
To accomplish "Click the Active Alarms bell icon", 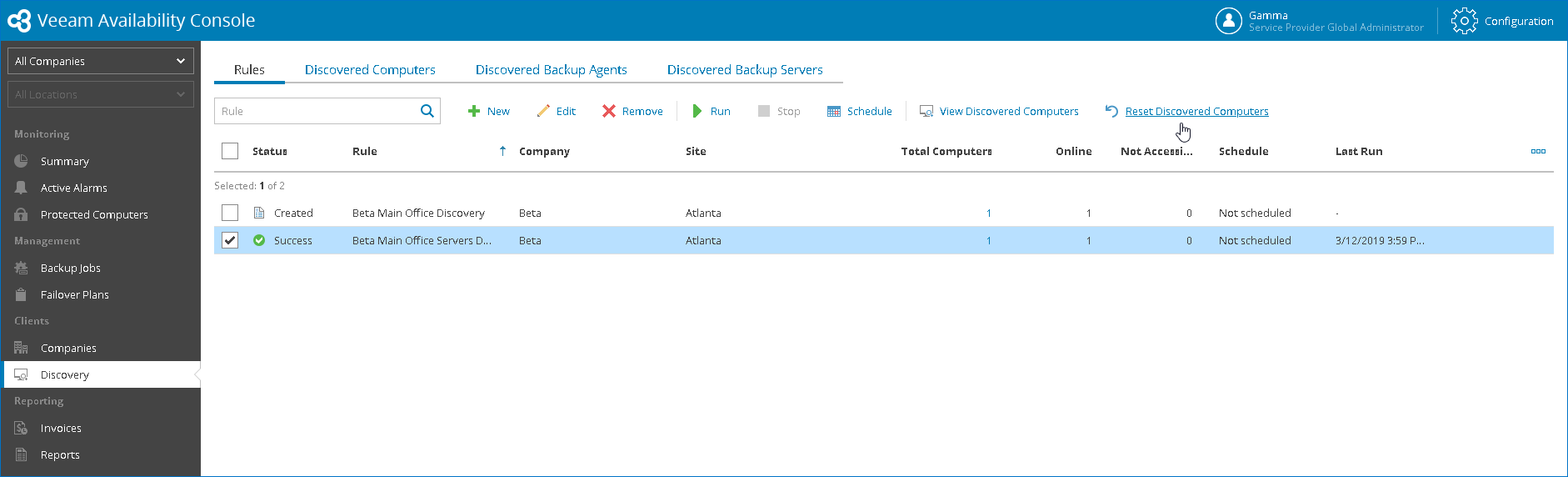I will click(21, 188).
